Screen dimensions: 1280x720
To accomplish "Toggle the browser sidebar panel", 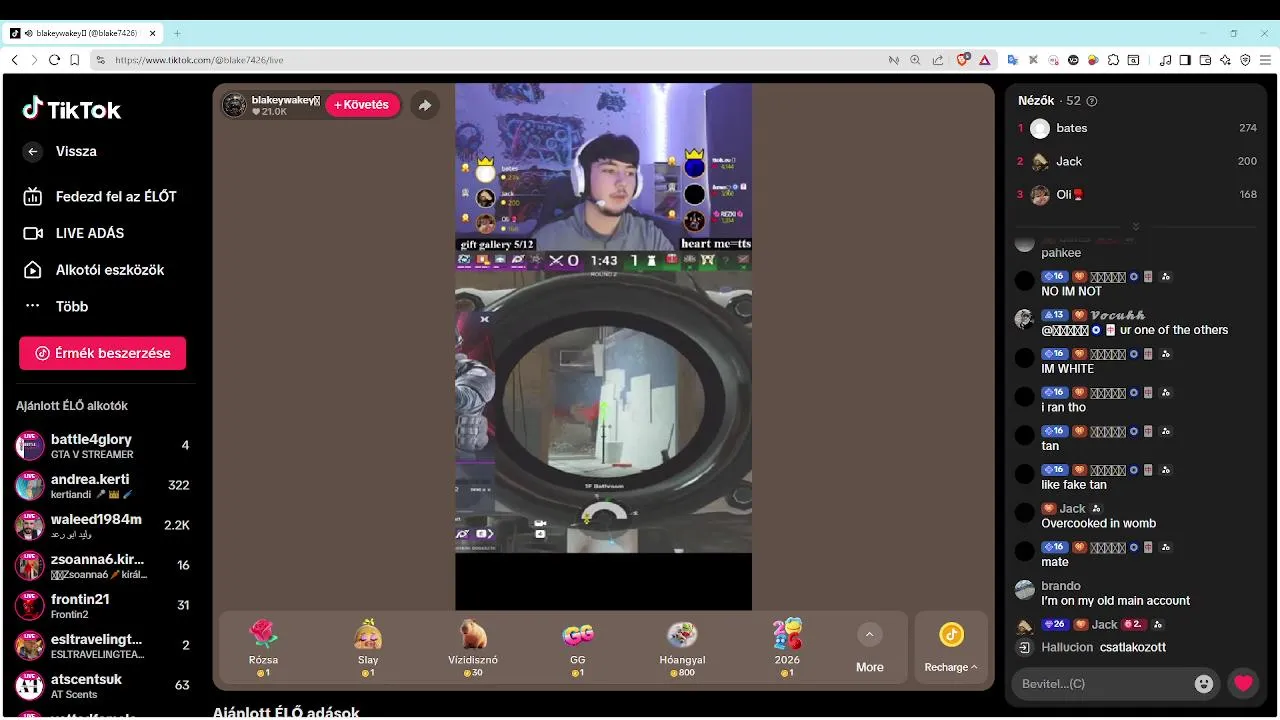I will 1185,60.
